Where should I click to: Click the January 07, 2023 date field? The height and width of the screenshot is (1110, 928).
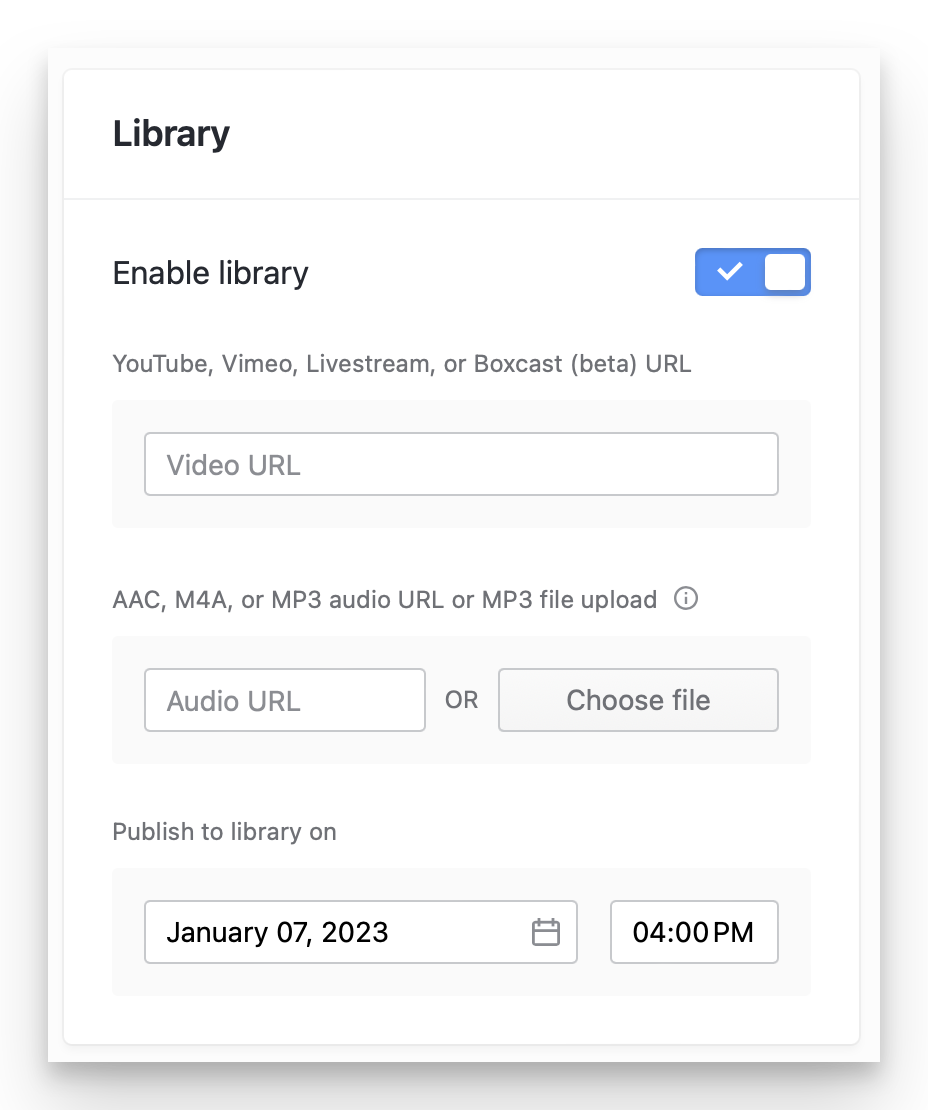click(340, 932)
